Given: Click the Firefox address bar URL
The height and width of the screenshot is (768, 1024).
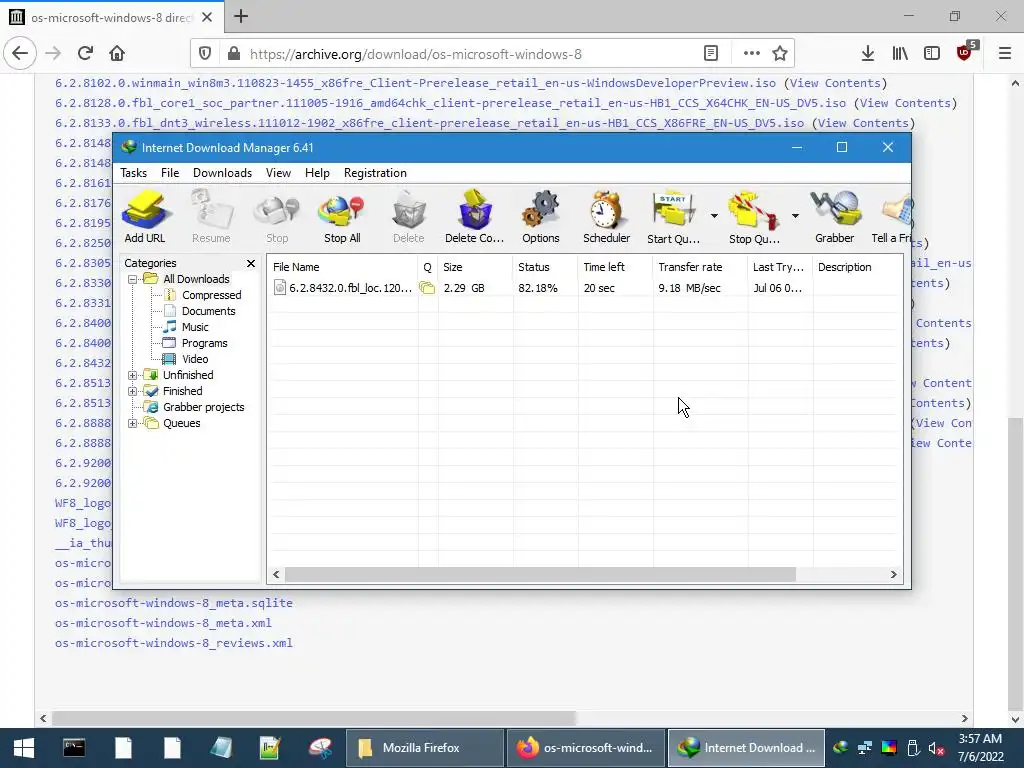Looking at the screenshot, I should (x=416, y=54).
